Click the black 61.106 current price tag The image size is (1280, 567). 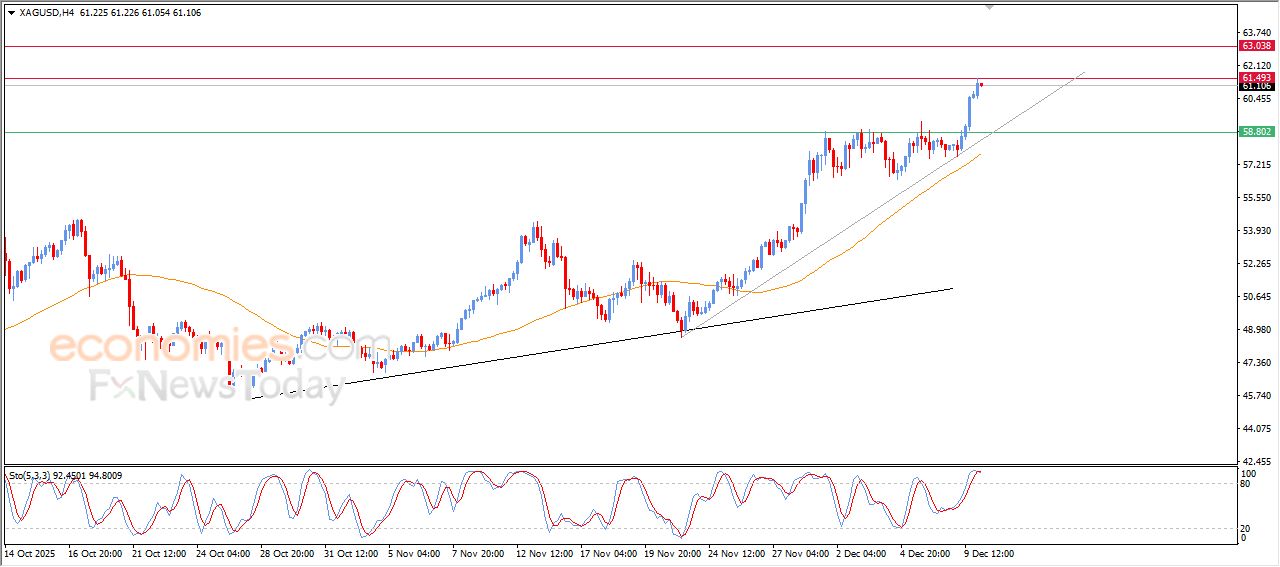[1256, 87]
